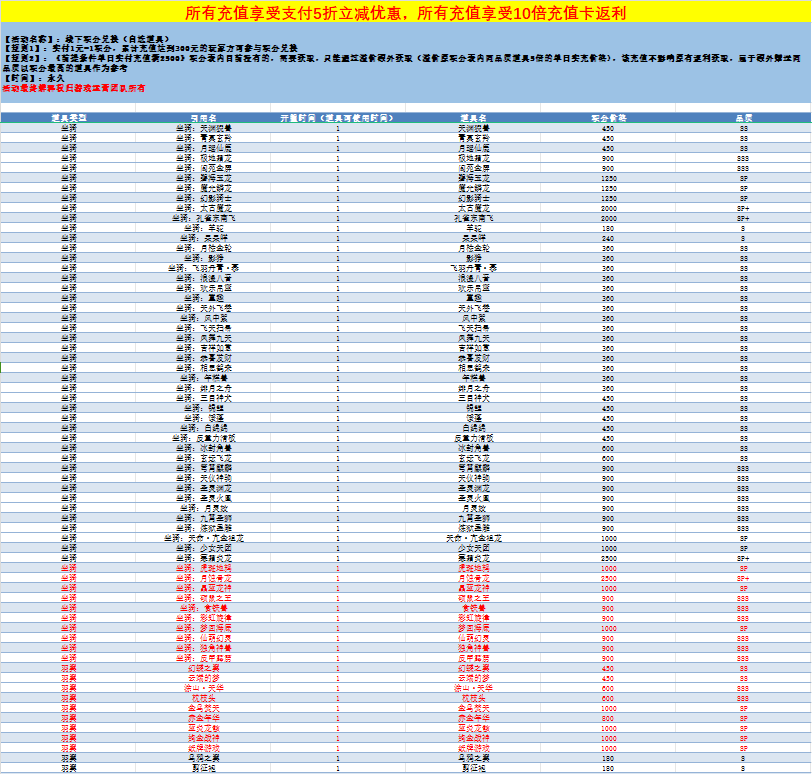Click the yellow promotional banner at top

(x=405, y=13)
